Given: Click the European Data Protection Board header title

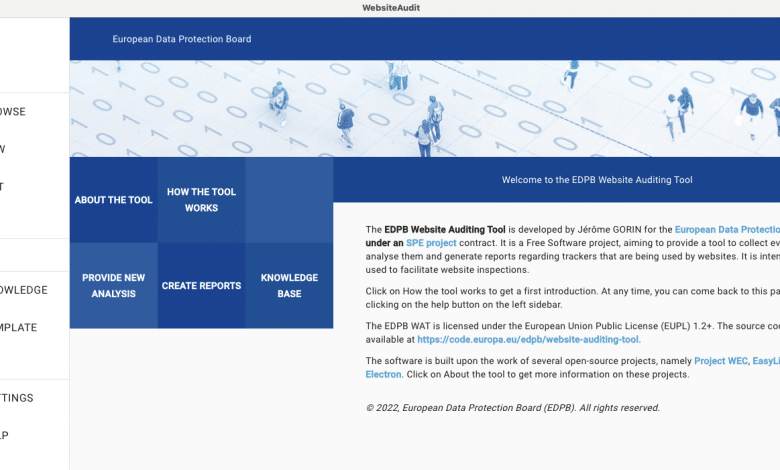Looking at the screenshot, I should pyautogui.click(x=181, y=39).
